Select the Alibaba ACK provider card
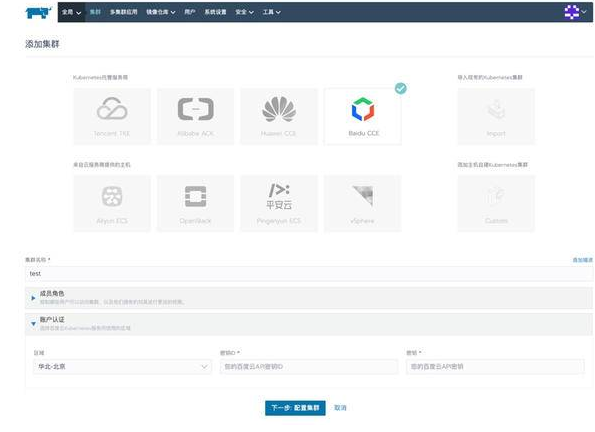The image size is (595, 432). [195, 117]
